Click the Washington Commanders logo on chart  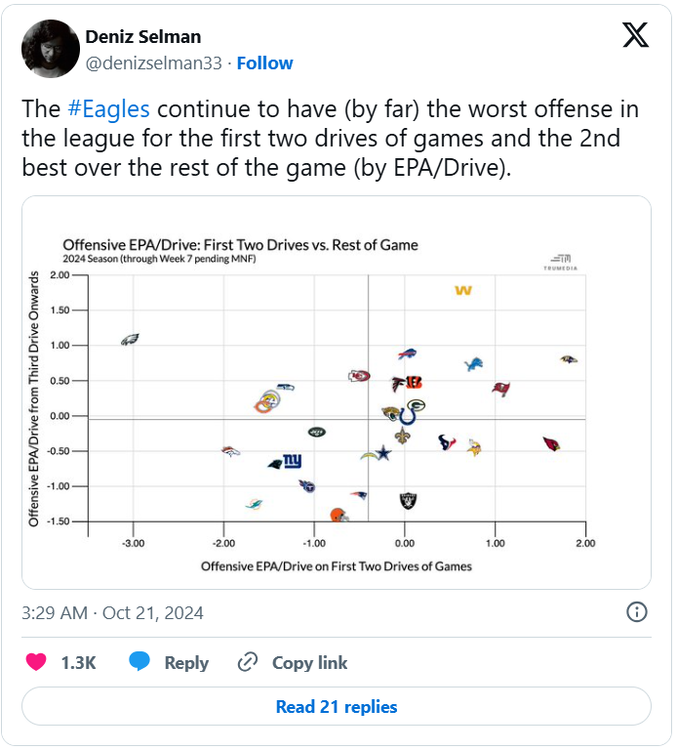(462, 291)
